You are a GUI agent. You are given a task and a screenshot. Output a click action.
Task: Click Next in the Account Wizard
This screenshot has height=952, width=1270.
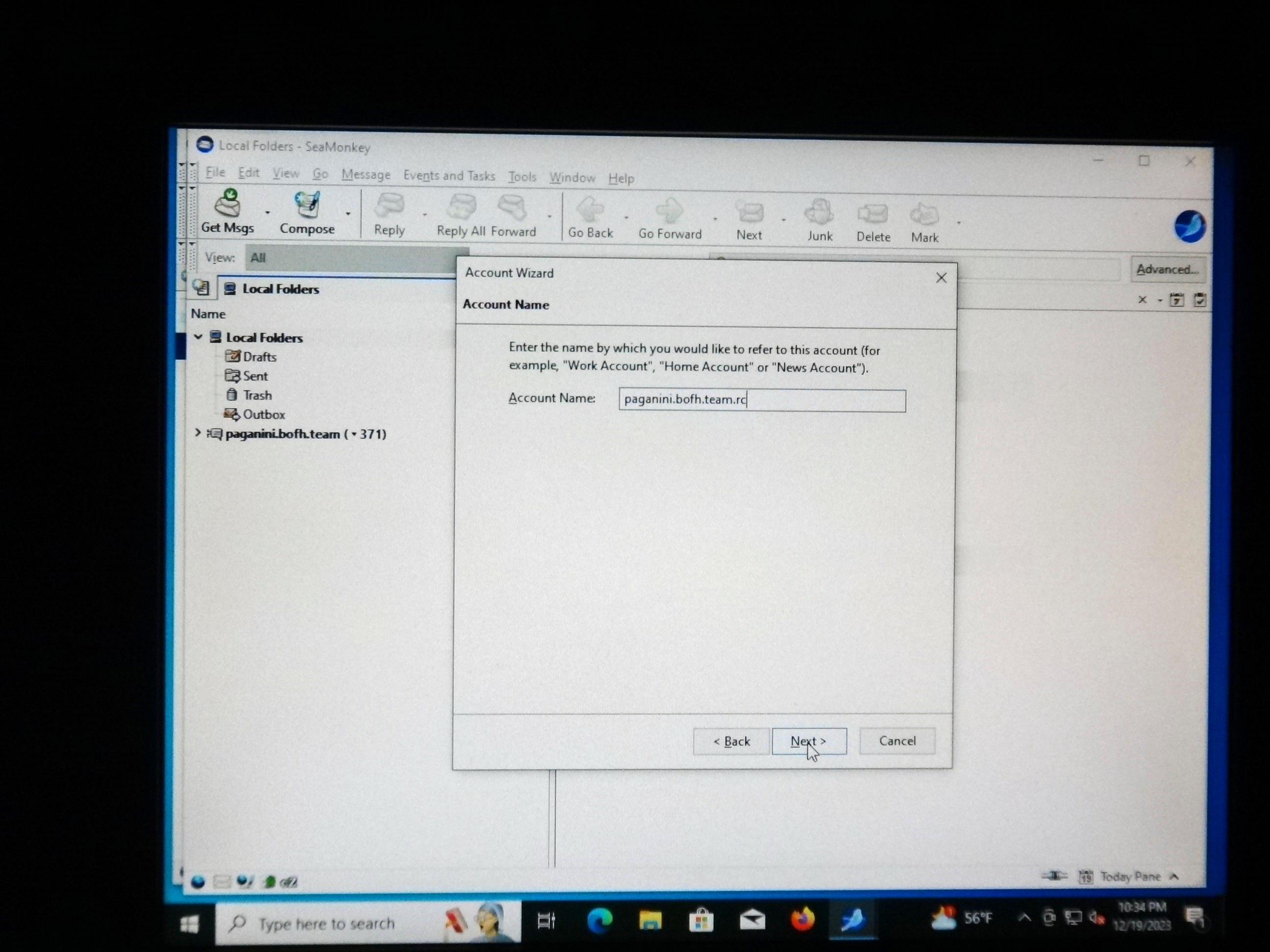[808, 741]
